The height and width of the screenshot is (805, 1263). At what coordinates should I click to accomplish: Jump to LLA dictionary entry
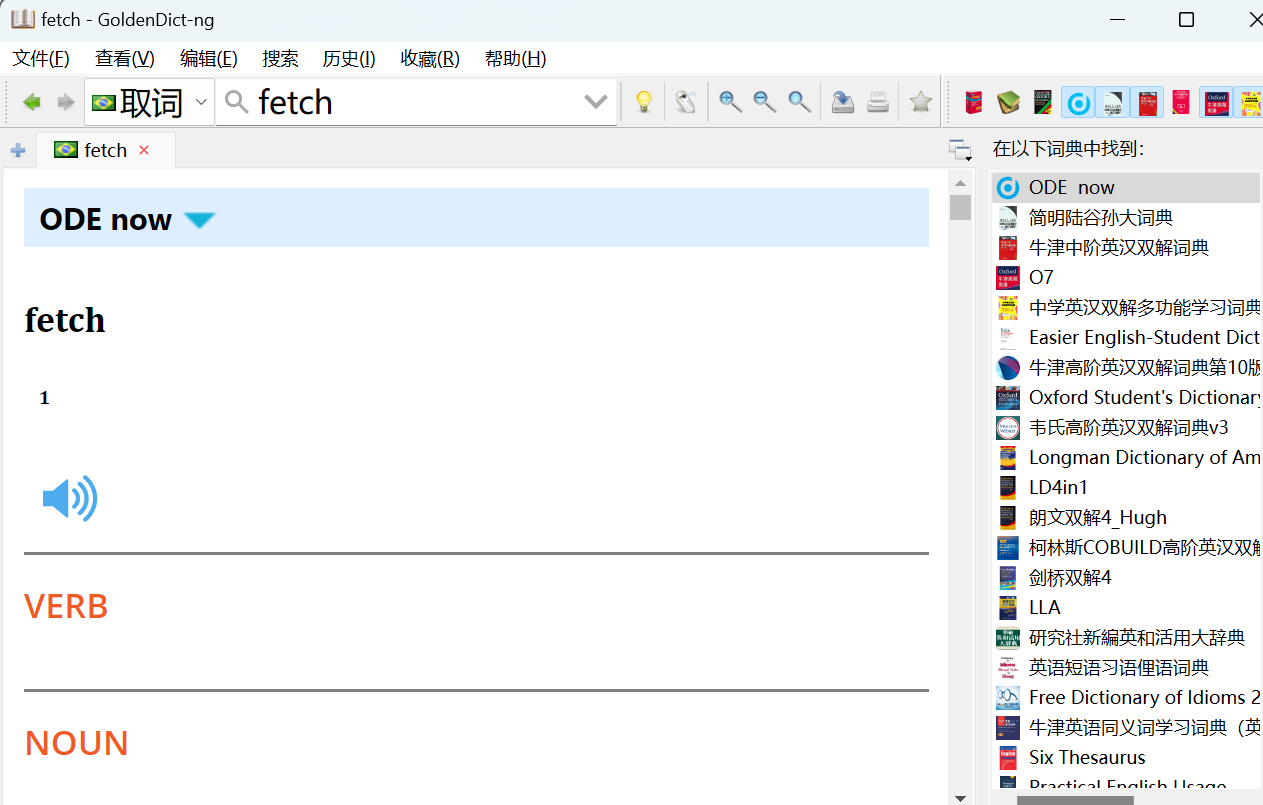pos(1126,607)
